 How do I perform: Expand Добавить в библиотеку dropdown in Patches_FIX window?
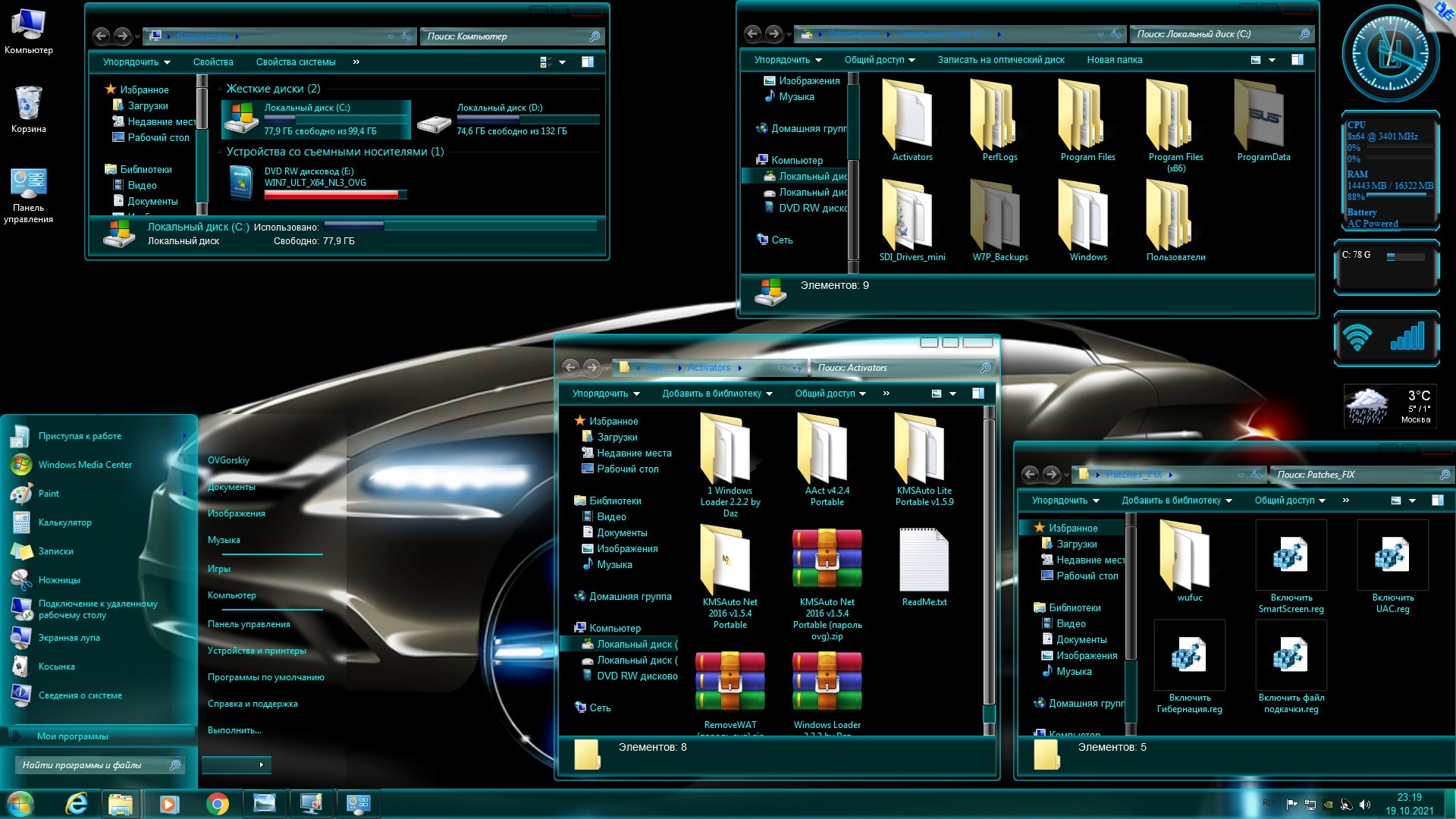click(x=1177, y=500)
